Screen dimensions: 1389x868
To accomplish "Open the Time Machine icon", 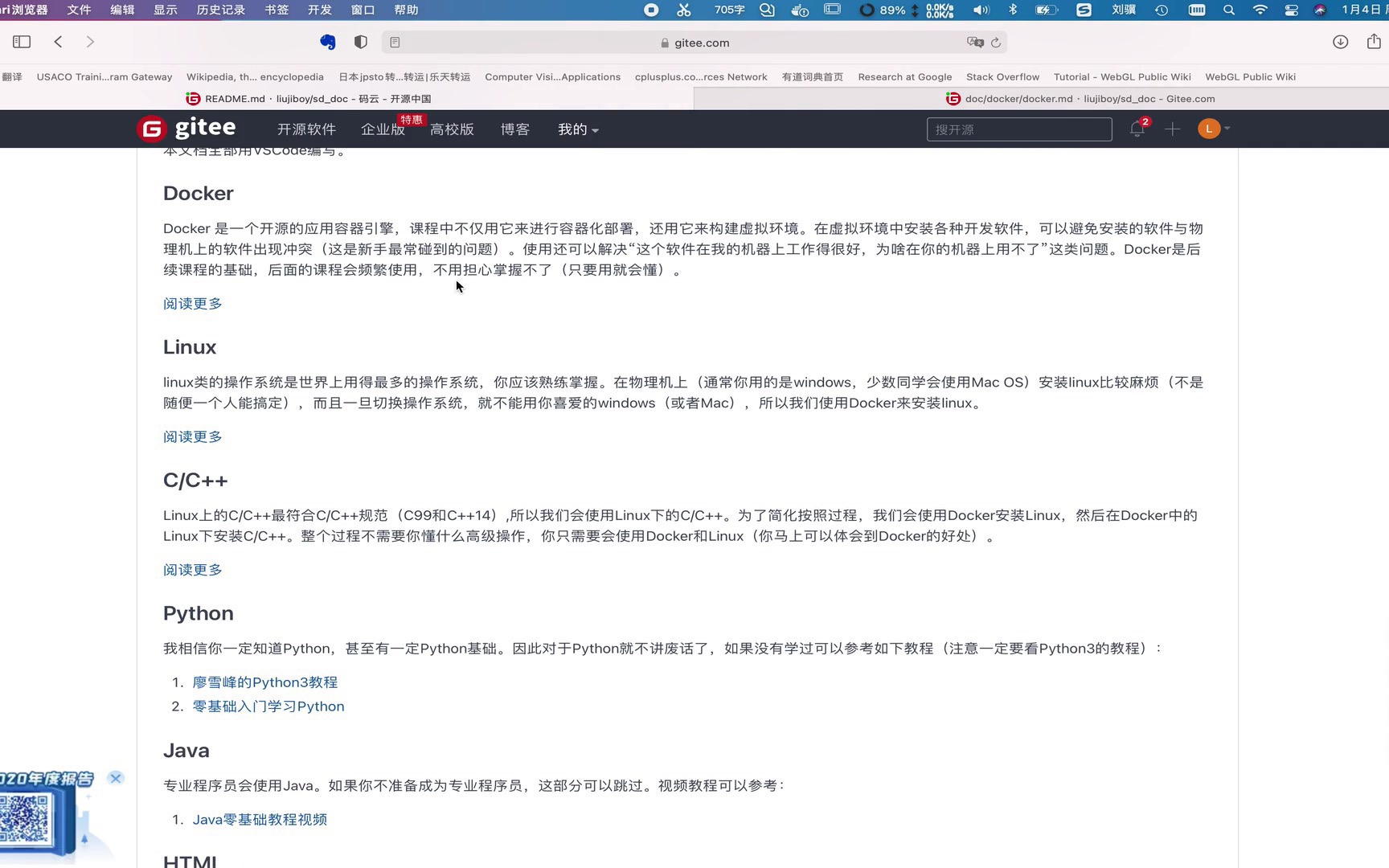I will click(x=1162, y=10).
